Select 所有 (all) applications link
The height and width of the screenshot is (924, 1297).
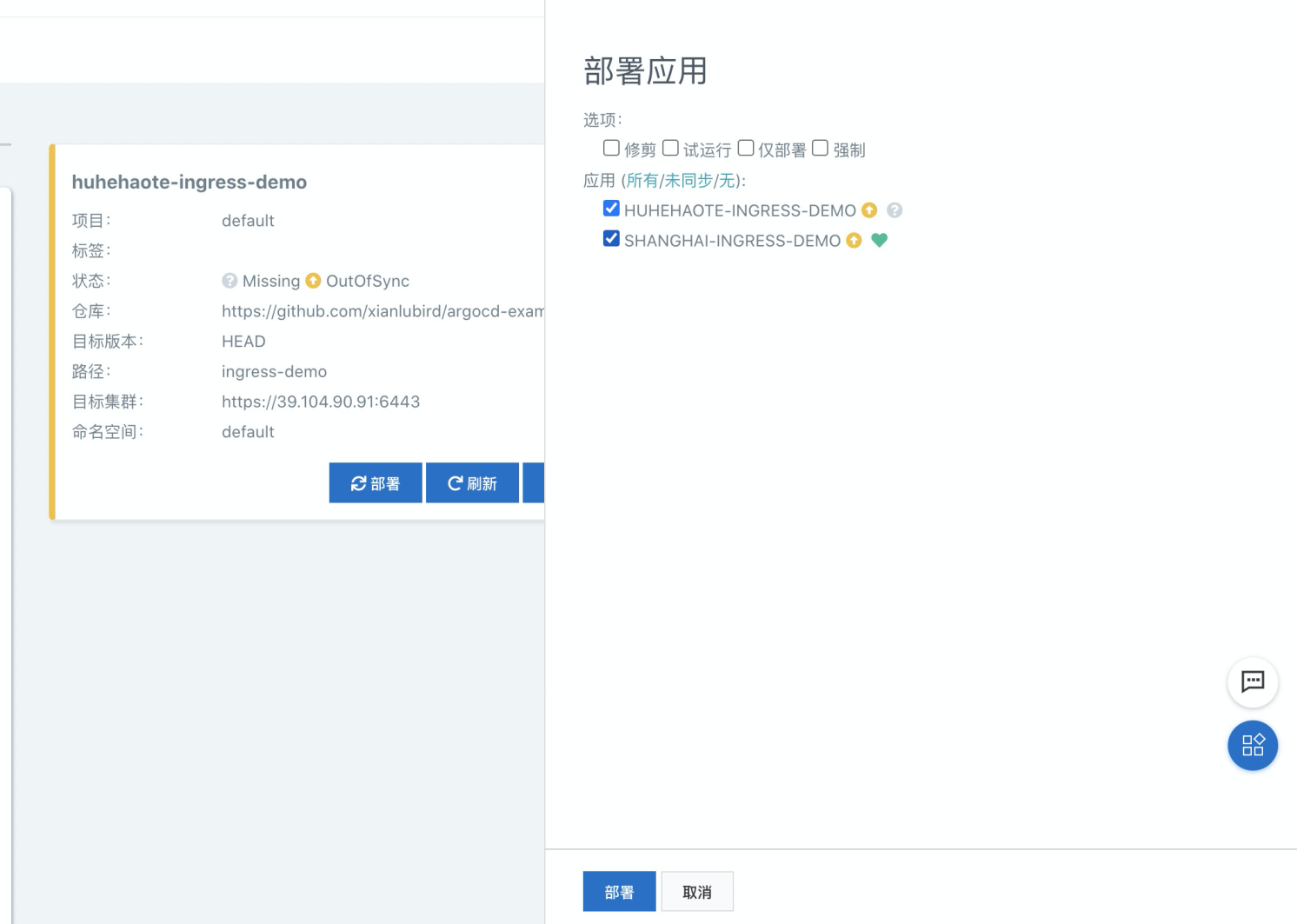point(642,181)
